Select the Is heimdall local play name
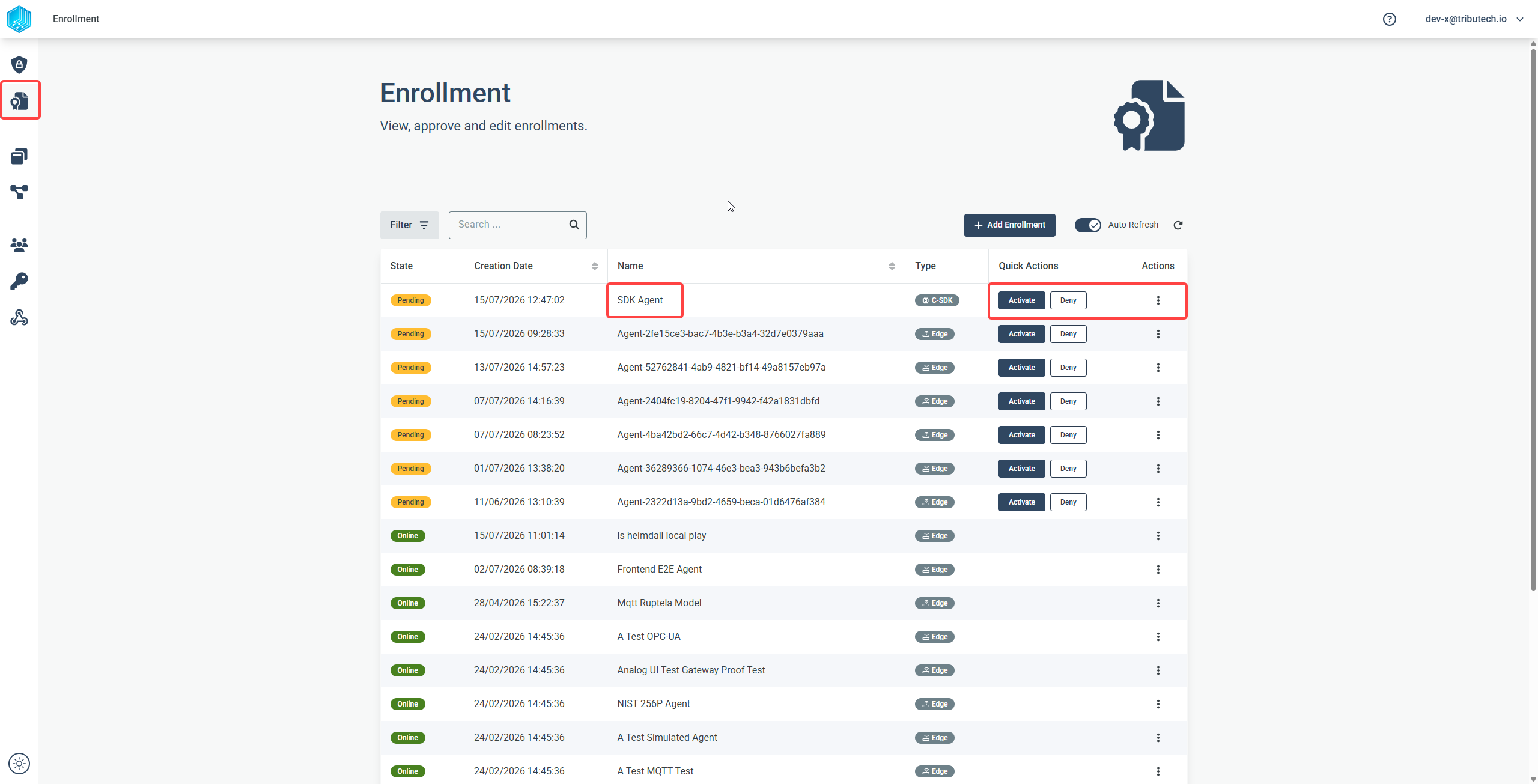The image size is (1538, 784). coord(661,536)
